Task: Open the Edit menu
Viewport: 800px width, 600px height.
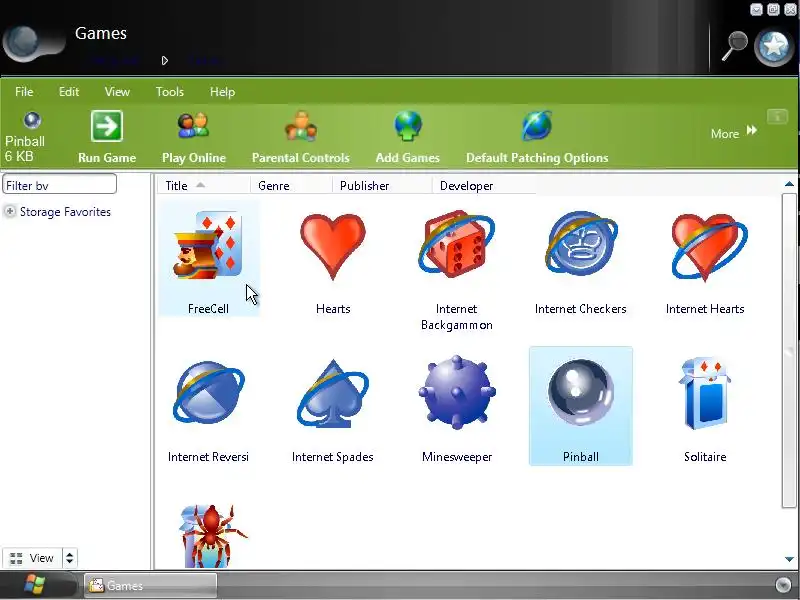Action: (x=68, y=92)
